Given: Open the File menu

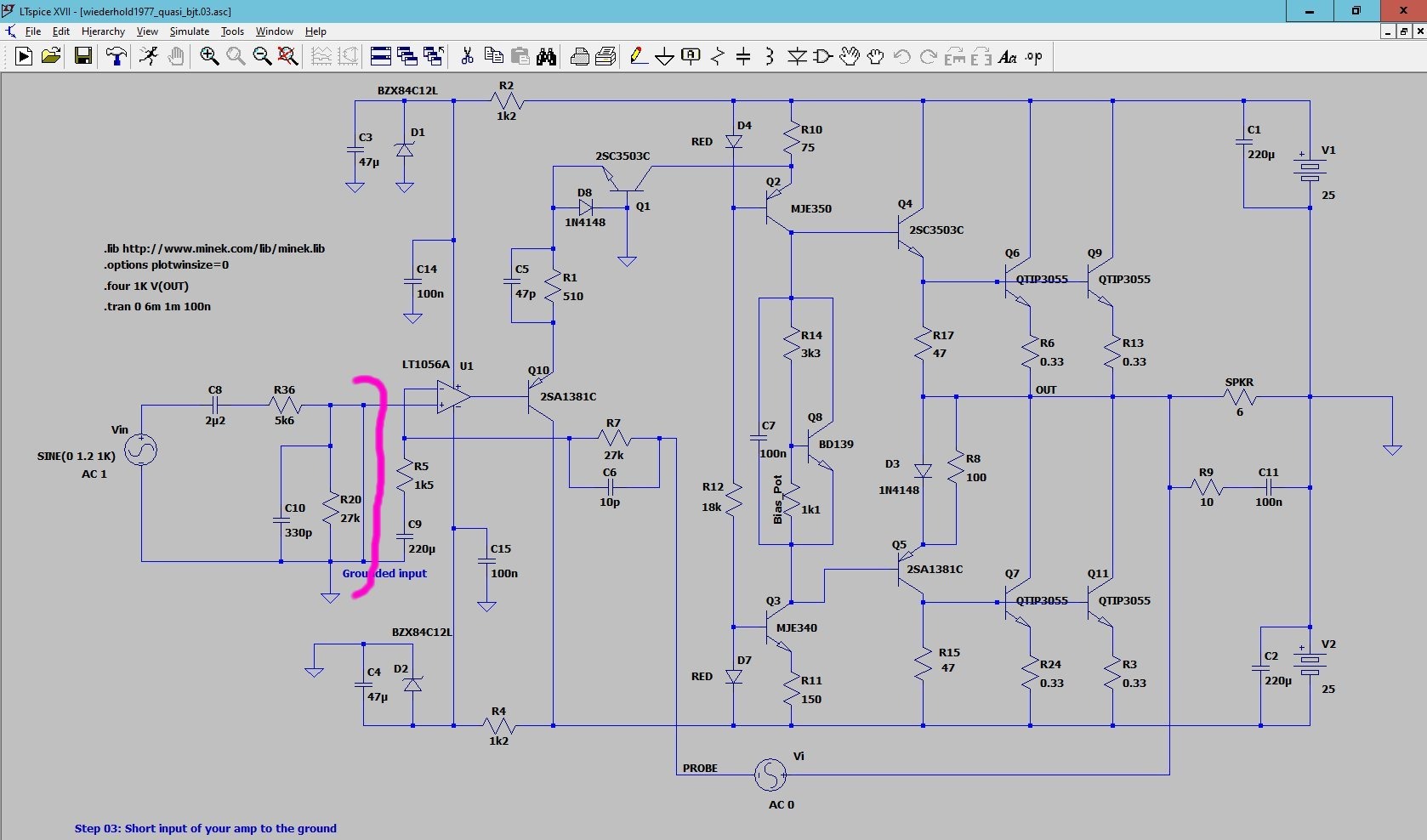Looking at the screenshot, I should point(33,31).
